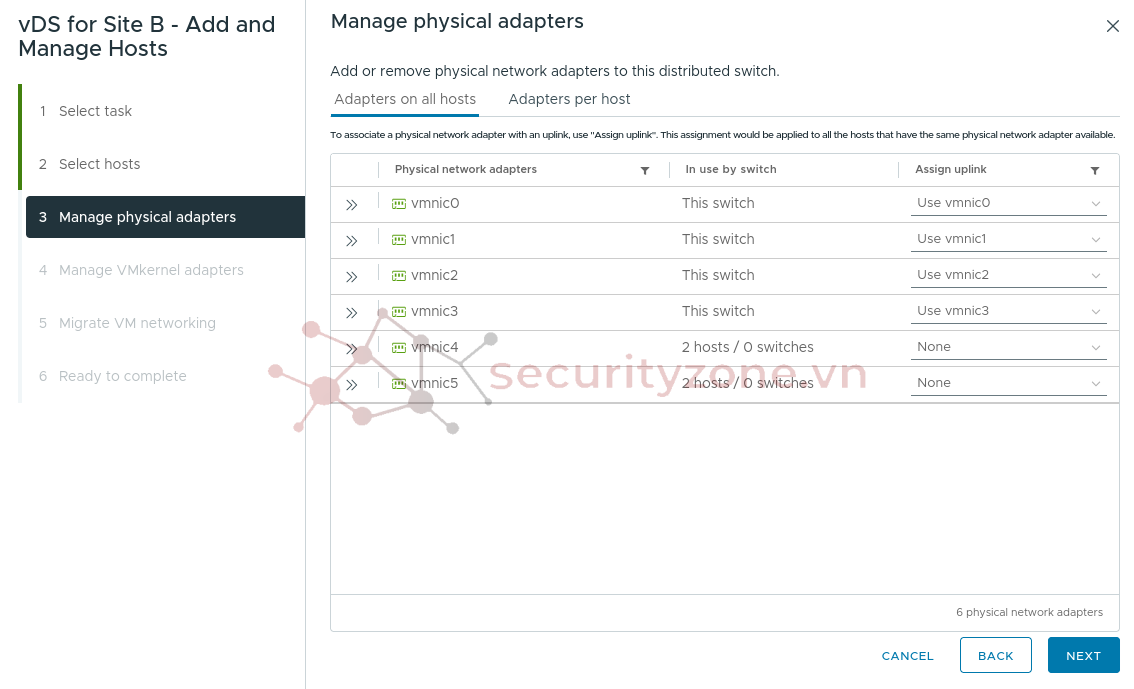
Task: Change the vmnic4 uplink from None
Action: coord(1008,347)
